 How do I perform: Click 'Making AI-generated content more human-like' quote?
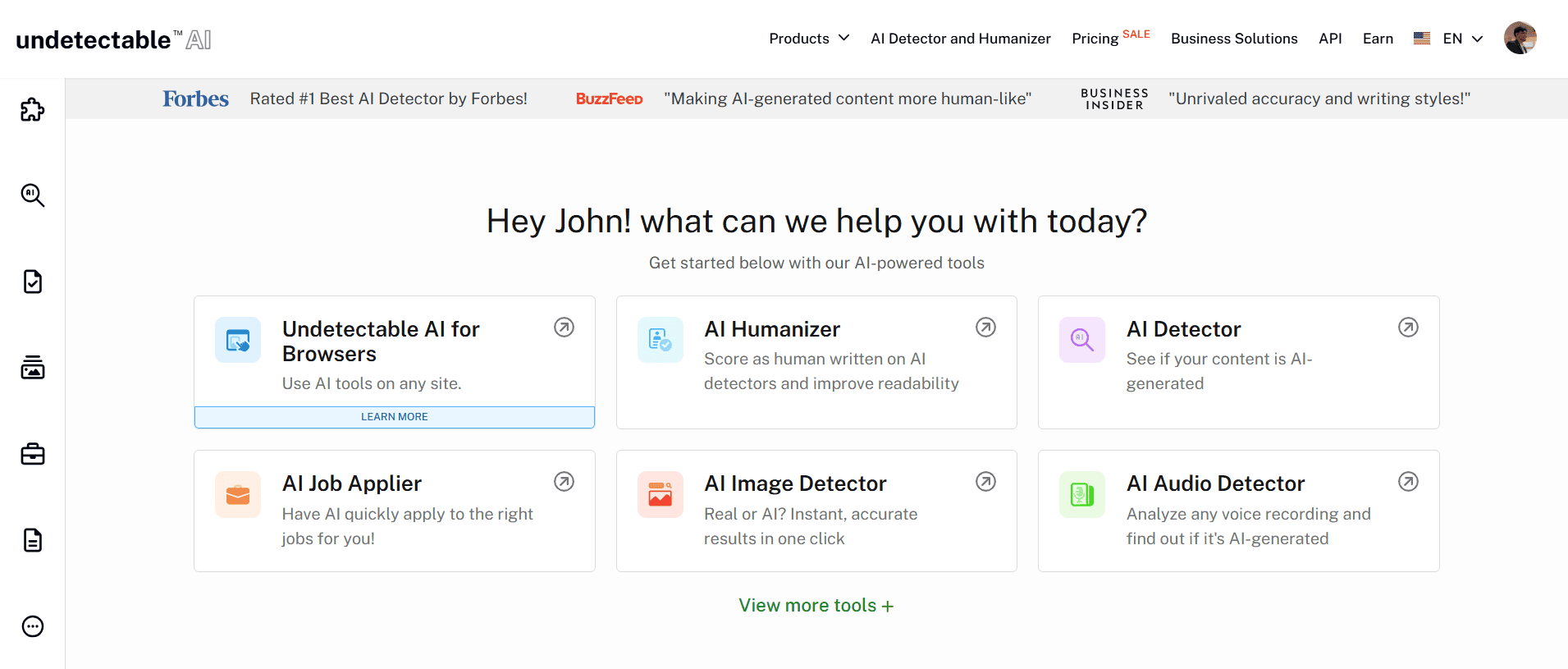point(848,99)
